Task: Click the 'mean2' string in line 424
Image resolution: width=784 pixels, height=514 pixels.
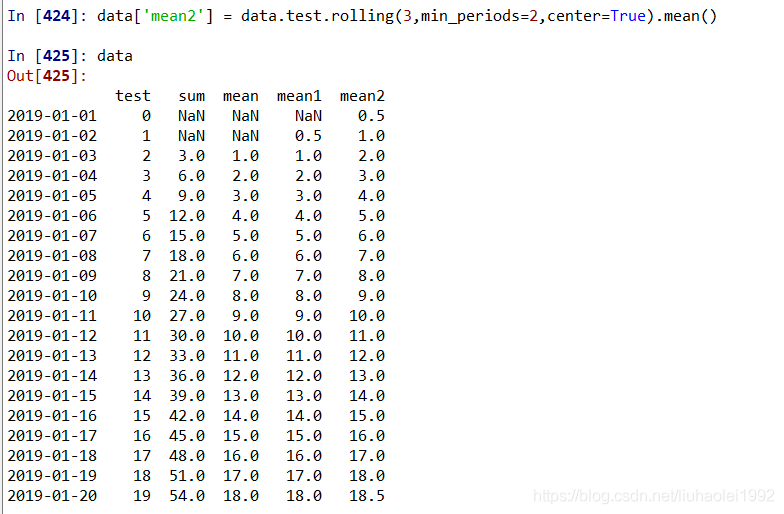Action: click(173, 16)
